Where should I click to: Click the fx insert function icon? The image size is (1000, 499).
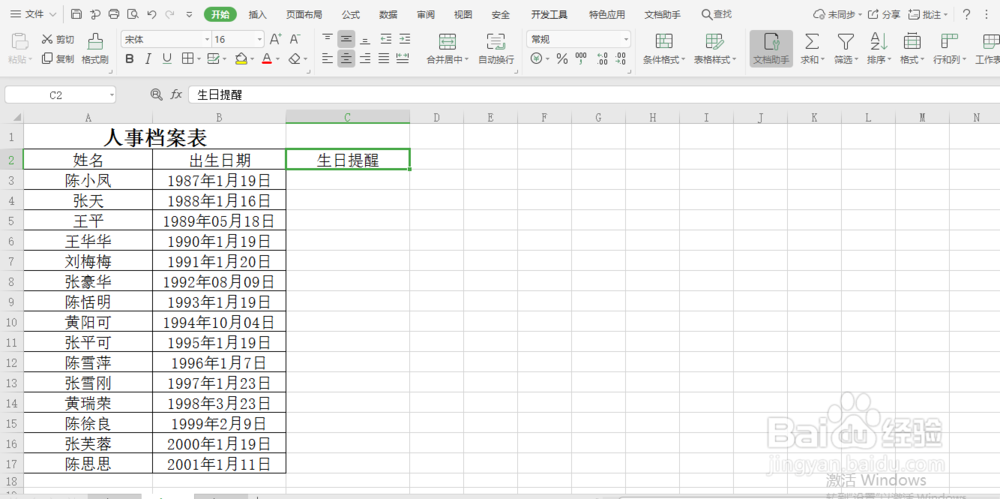[177, 94]
